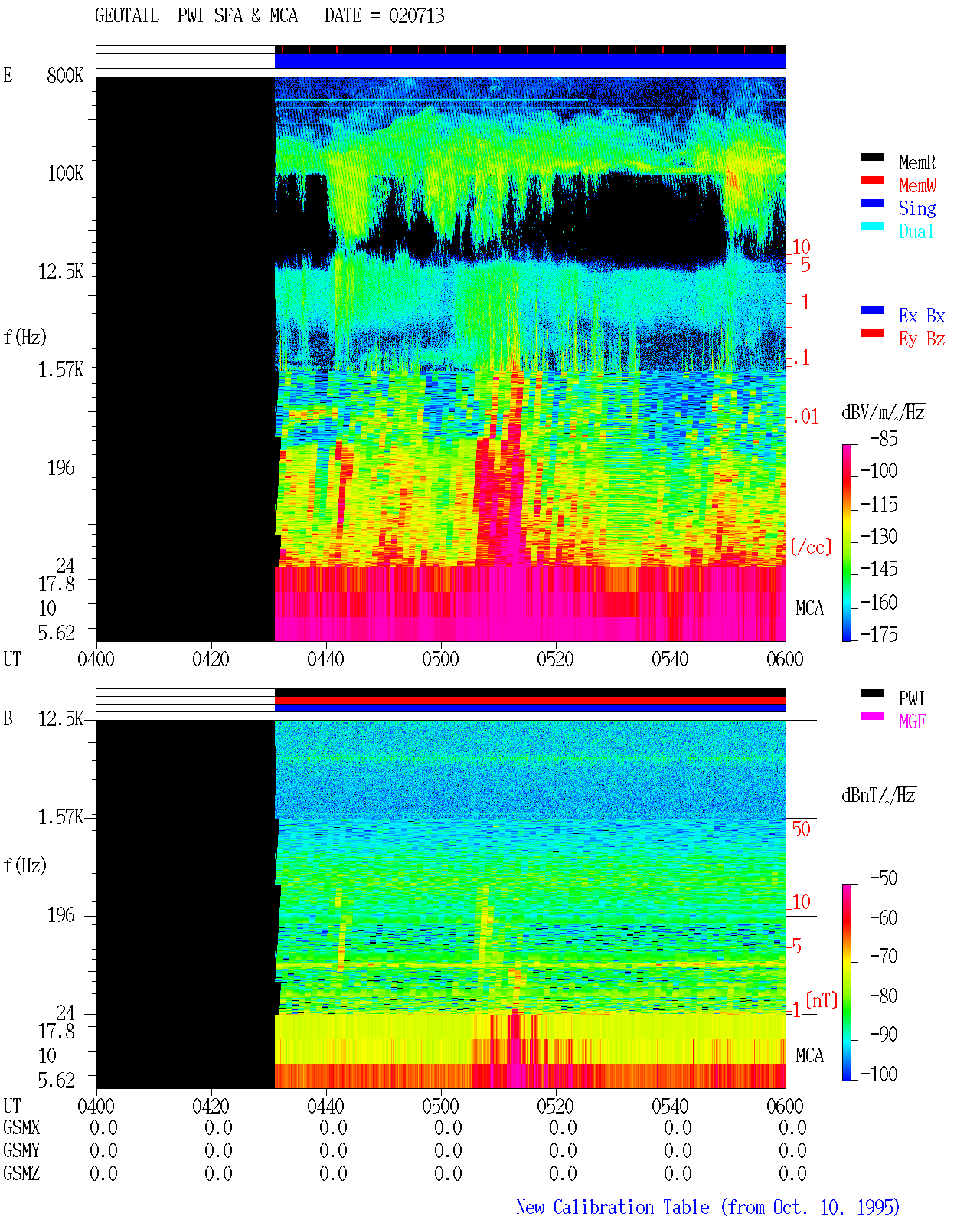Image resolution: width=980 pixels, height=1220 pixels.
Task: Click the blue Sing legend swatch
Action: click(873, 203)
